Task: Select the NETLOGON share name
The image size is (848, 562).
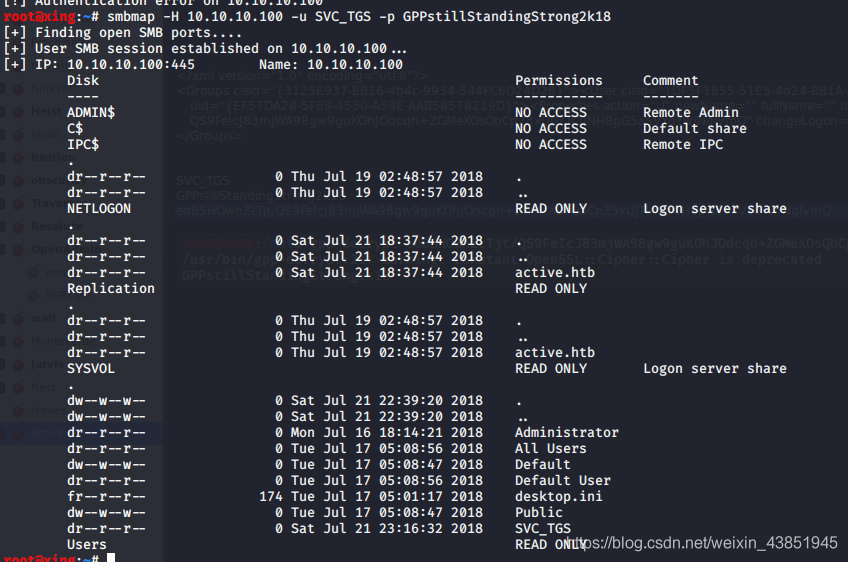Action: tap(98, 209)
